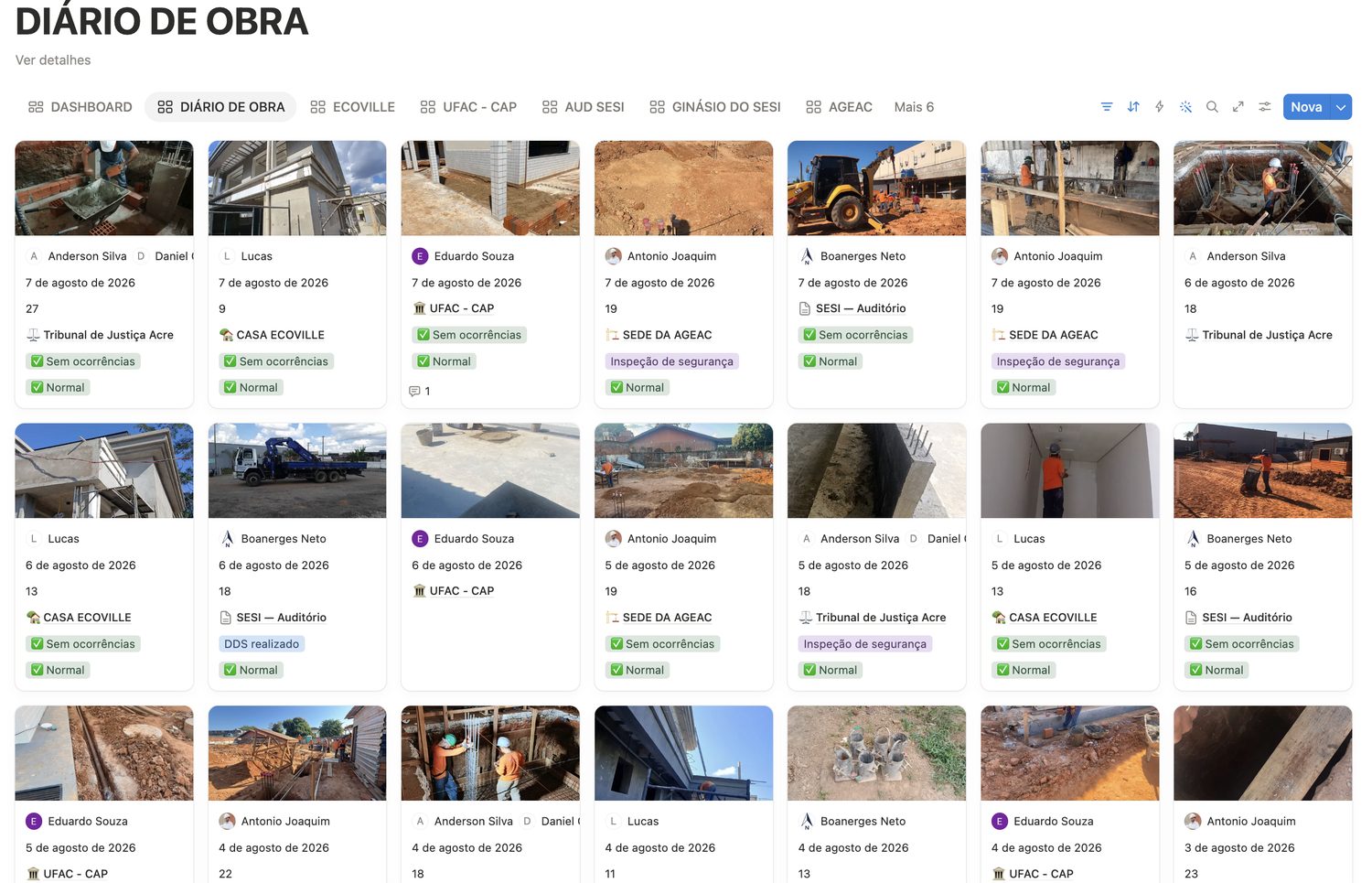Image resolution: width=1372 pixels, height=883 pixels.
Task: Open the thumbnail with the yellow backhoe loader
Action: point(876,188)
